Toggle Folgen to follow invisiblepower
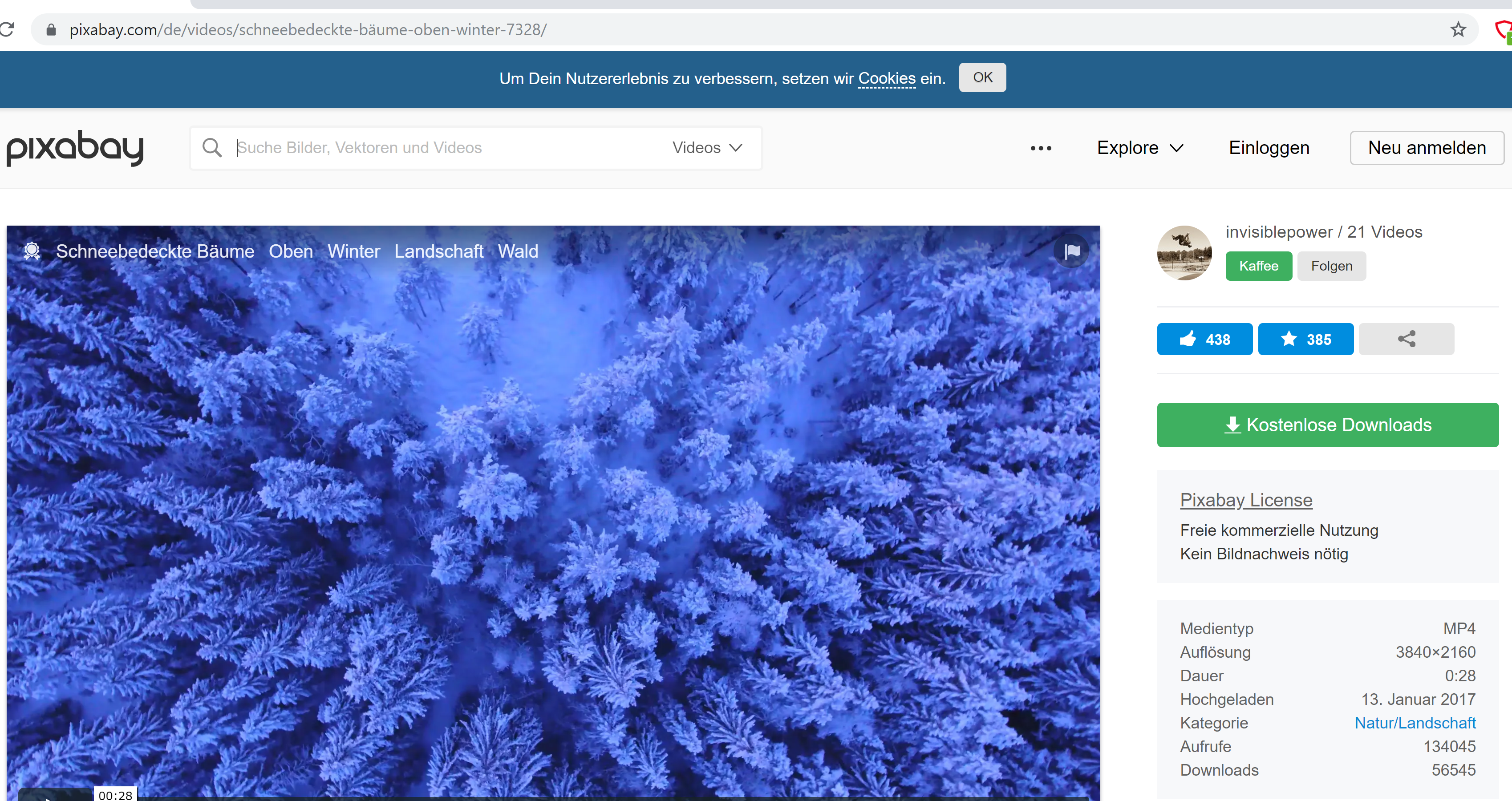Screen dimensions: 1512x801 (1331, 266)
